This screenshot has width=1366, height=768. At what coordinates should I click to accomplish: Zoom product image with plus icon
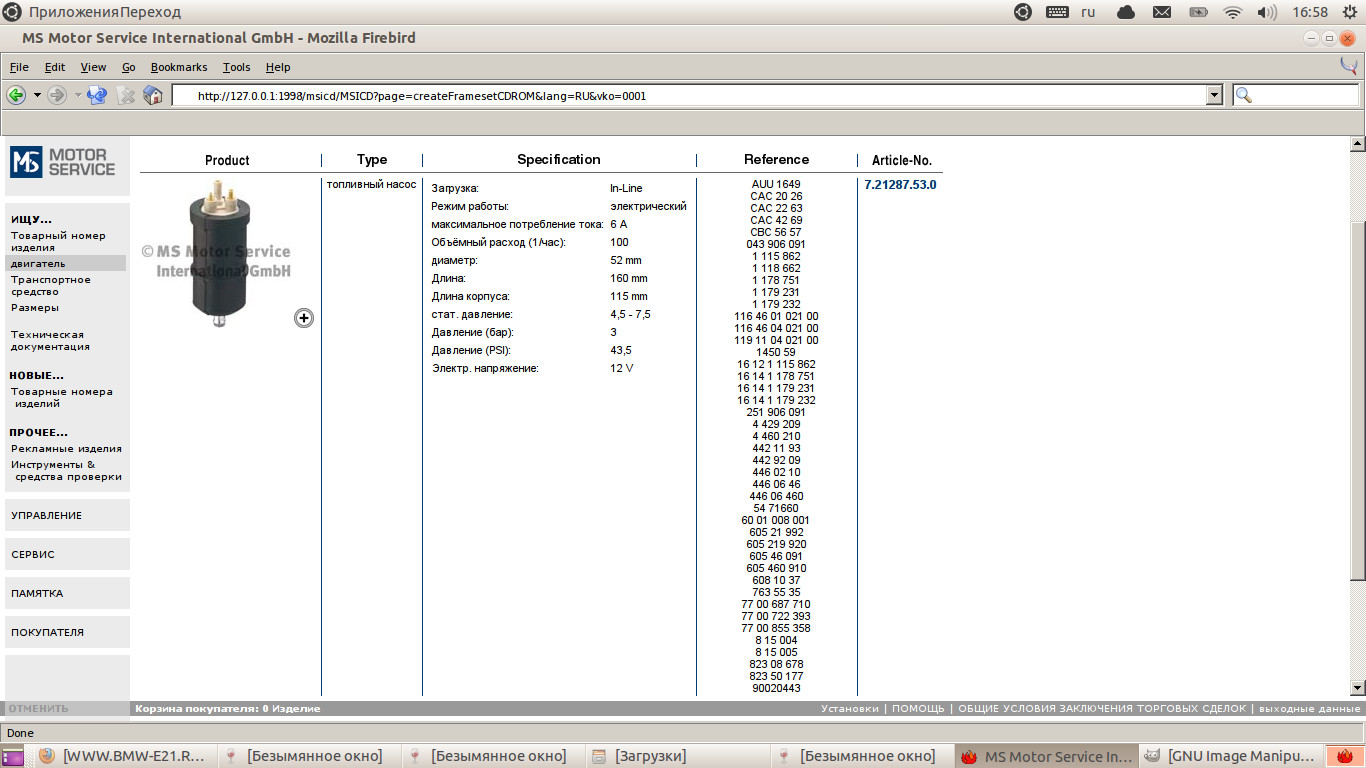click(x=304, y=318)
